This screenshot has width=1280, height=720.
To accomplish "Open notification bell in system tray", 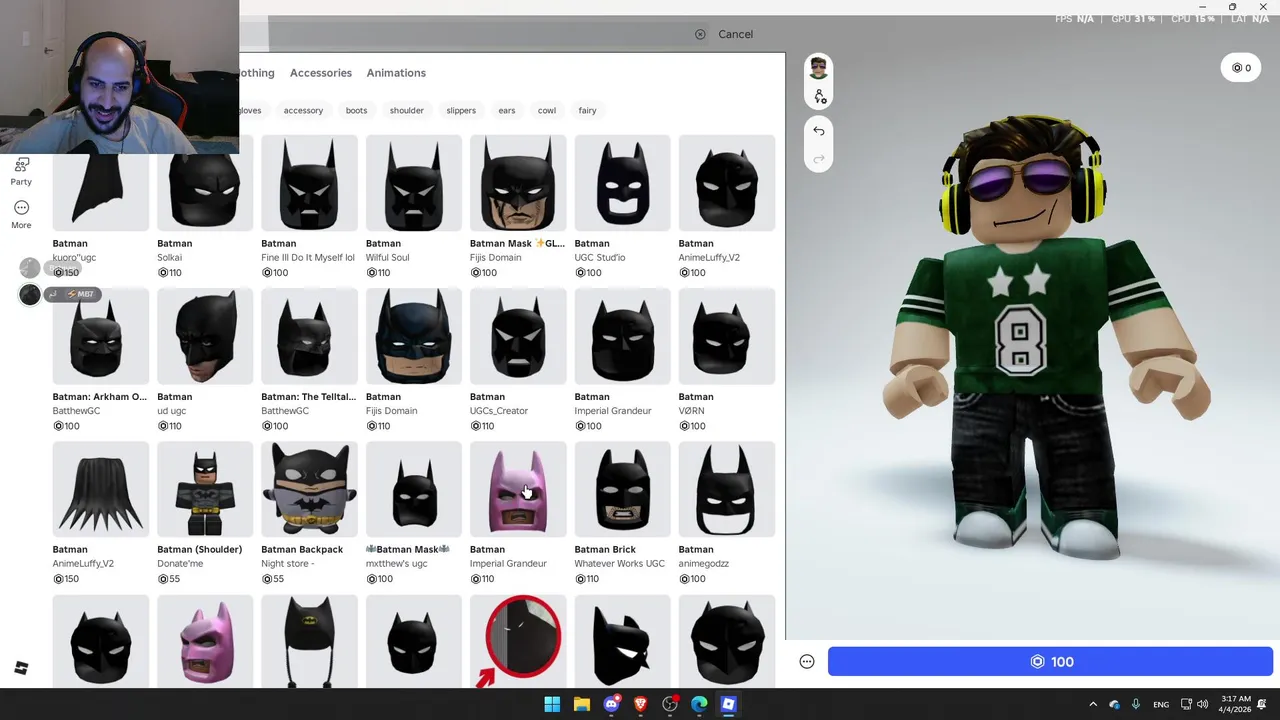I will click(x=1263, y=704).
